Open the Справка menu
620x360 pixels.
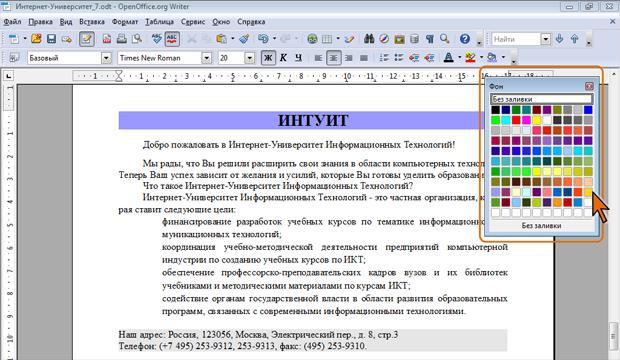tap(251, 22)
